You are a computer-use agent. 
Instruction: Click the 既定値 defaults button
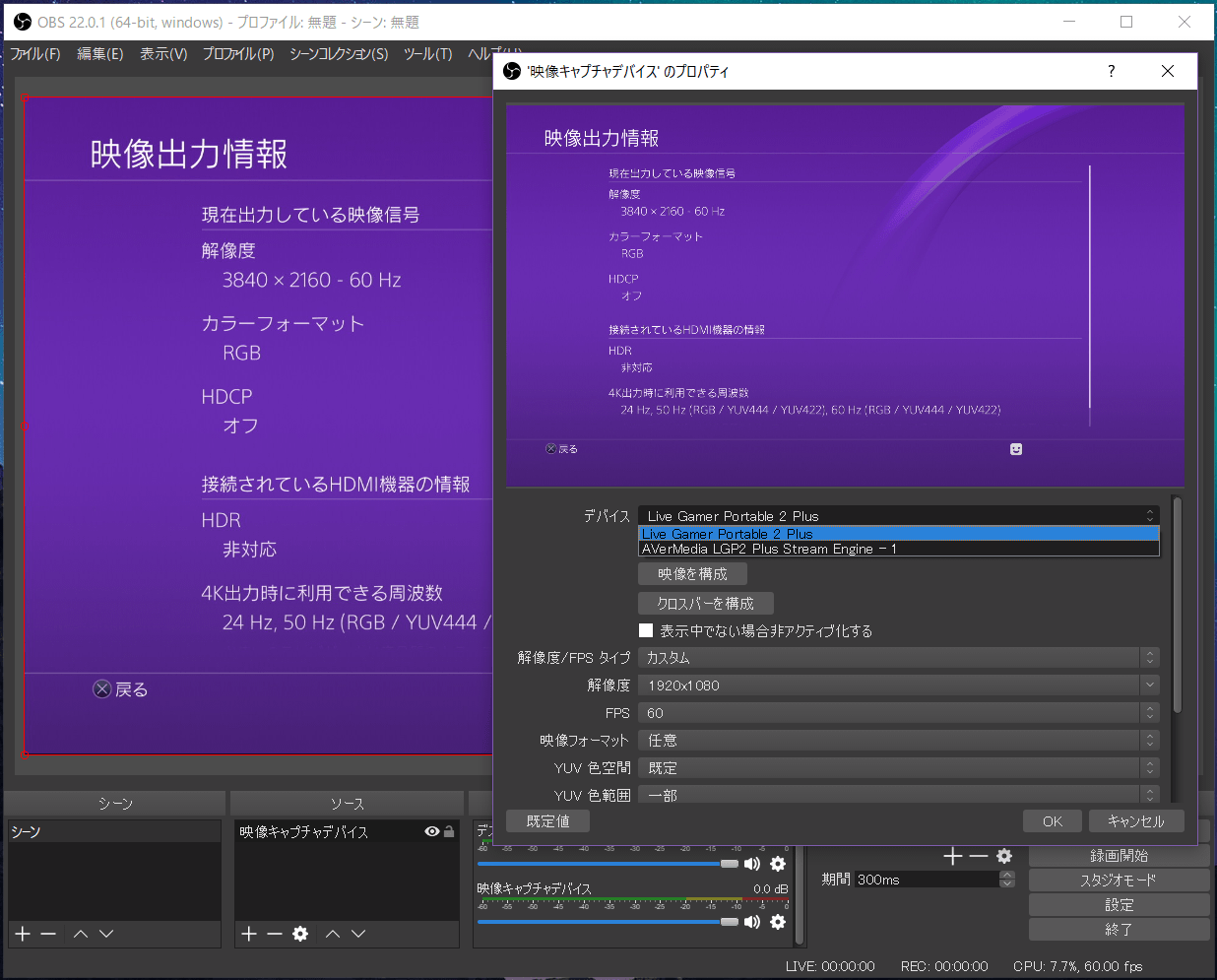548,820
